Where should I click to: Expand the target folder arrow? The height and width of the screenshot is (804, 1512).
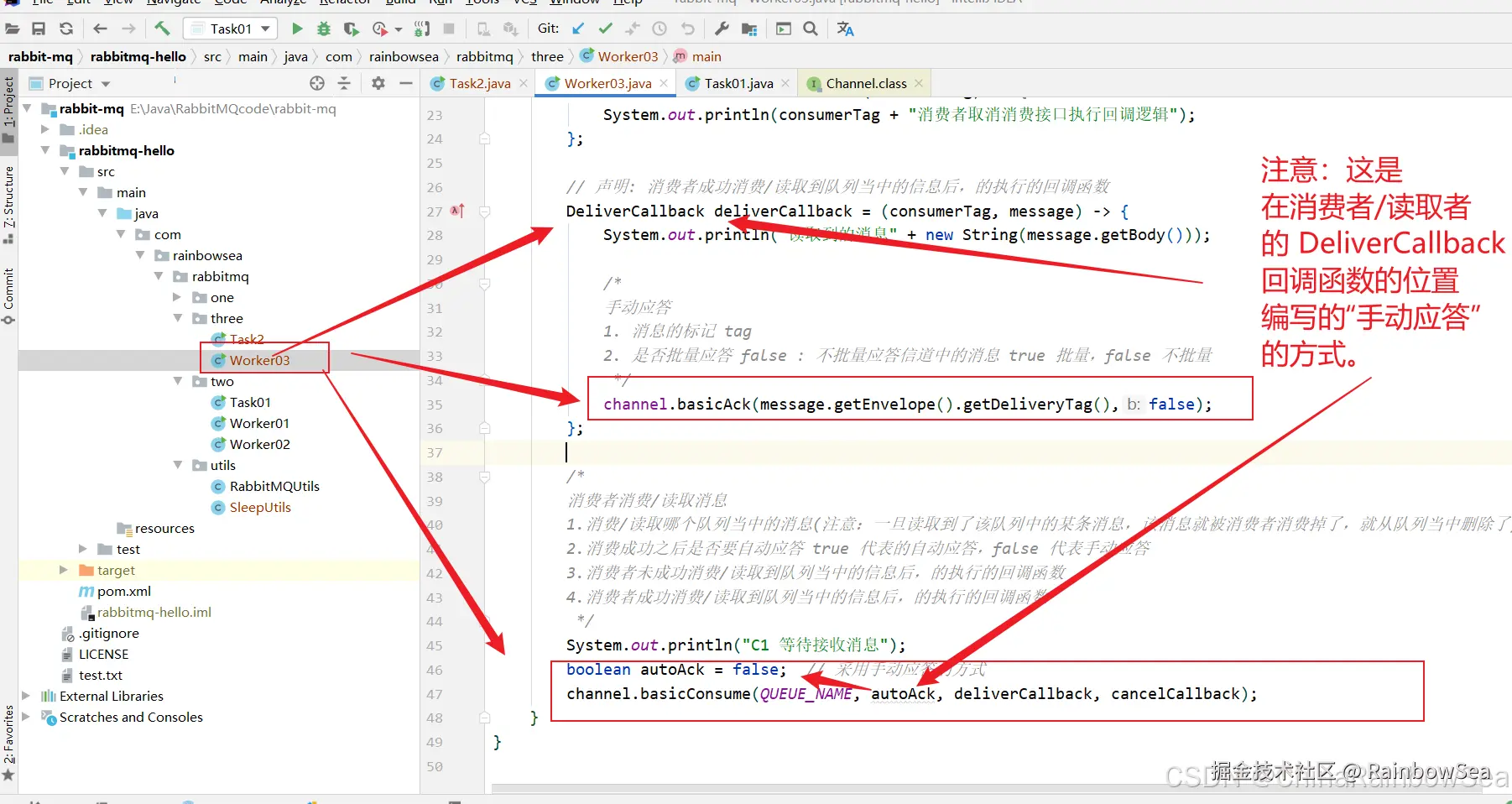pos(64,570)
